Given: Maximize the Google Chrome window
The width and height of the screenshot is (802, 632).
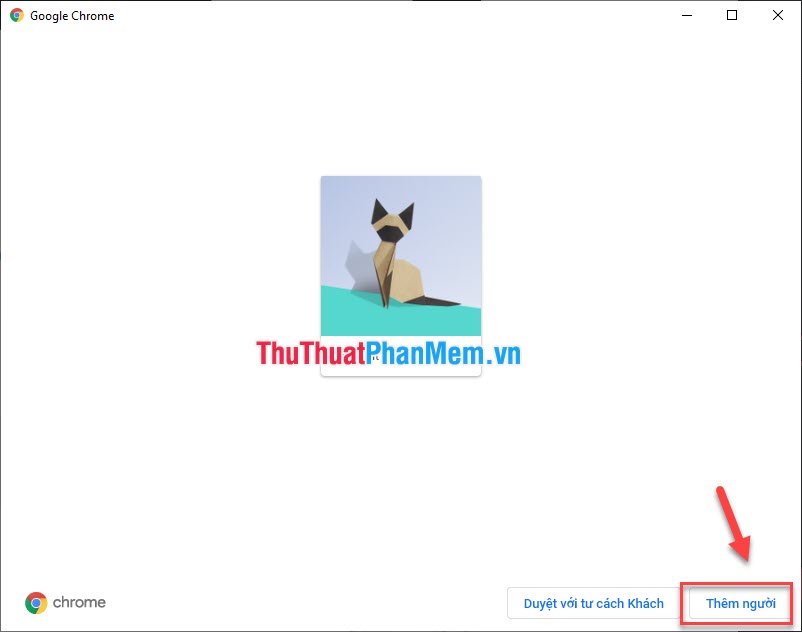Looking at the screenshot, I should pyautogui.click(x=731, y=15).
